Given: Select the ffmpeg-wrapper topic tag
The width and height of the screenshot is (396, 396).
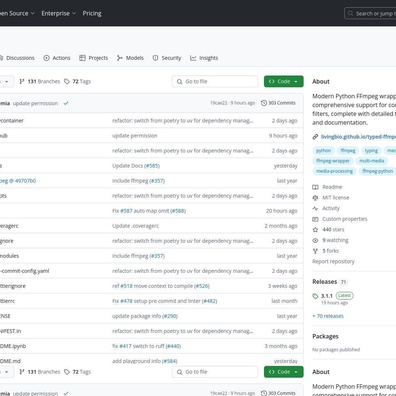Looking at the screenshot, I should coord(333,161).
